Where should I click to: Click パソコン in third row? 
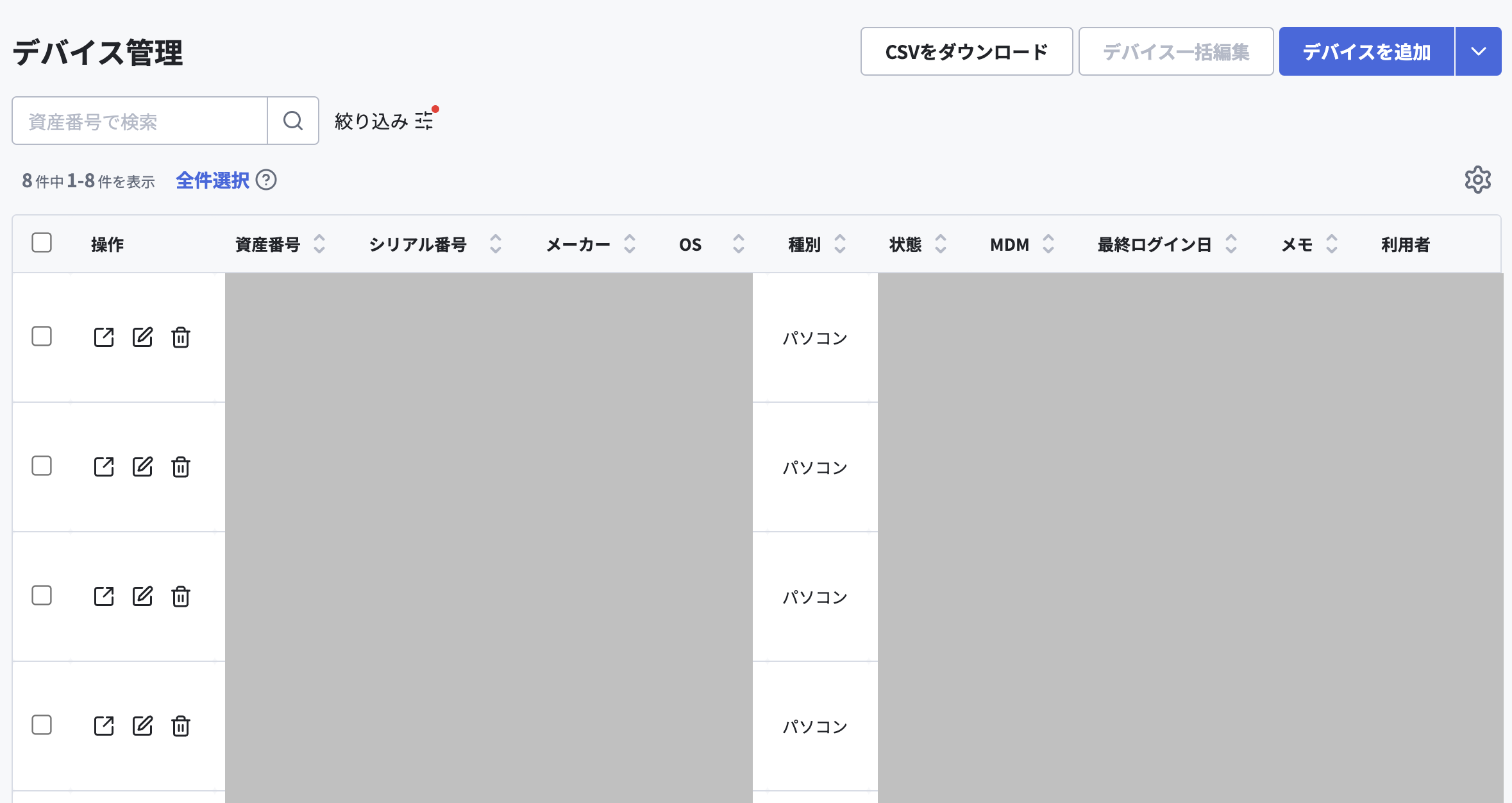point(815,596)
